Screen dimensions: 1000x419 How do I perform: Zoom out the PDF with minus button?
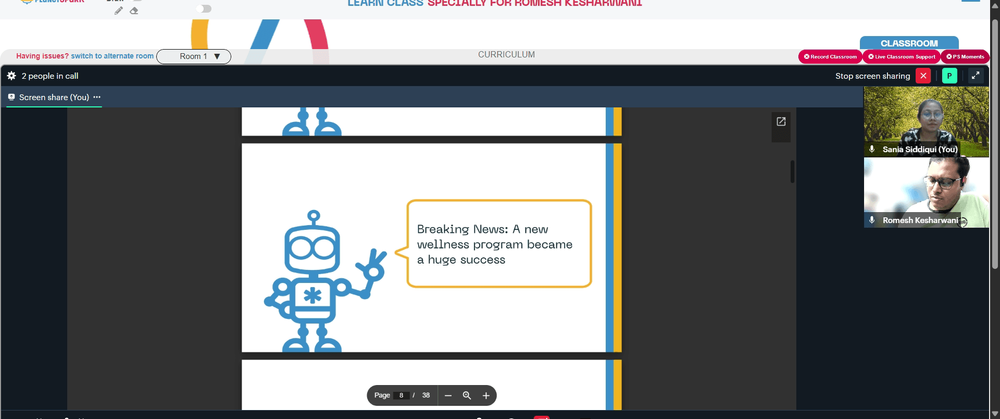click(x=448, y=395)
